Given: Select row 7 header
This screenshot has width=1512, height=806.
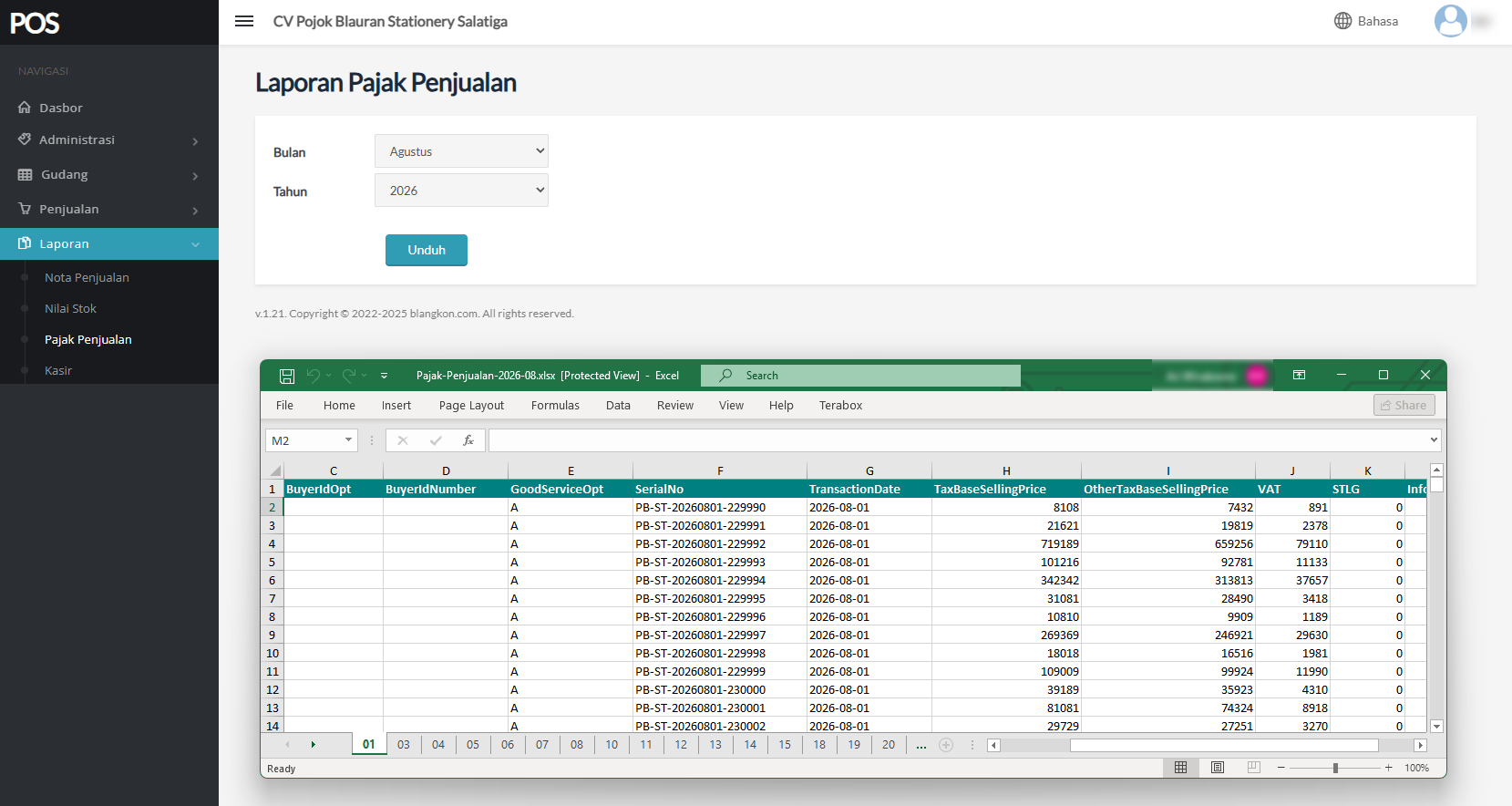Looking at the screenshot, I should pos(273,598).
